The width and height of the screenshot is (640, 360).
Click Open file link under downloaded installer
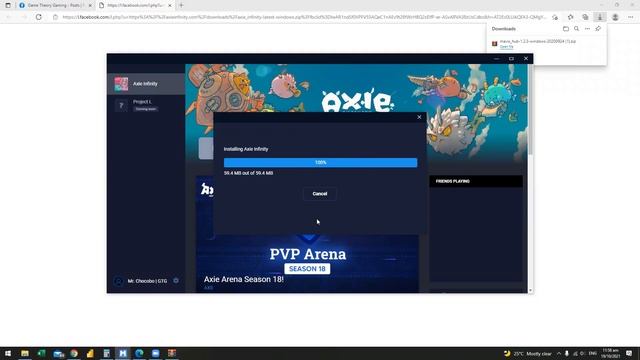pyautogui.click(x=507, y=47)
